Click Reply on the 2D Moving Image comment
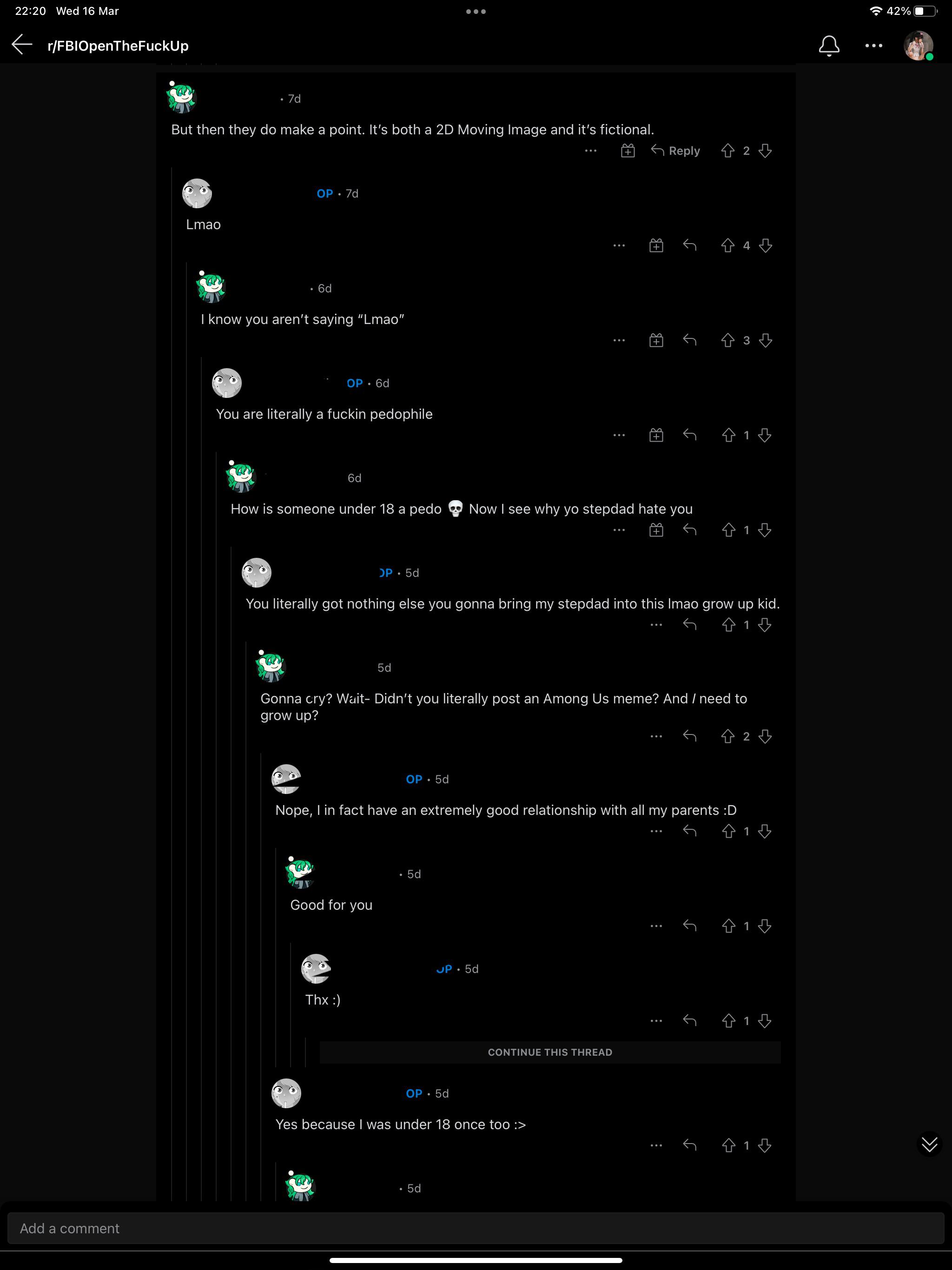This screenshot has height=1270, width=952. [675, 151]
